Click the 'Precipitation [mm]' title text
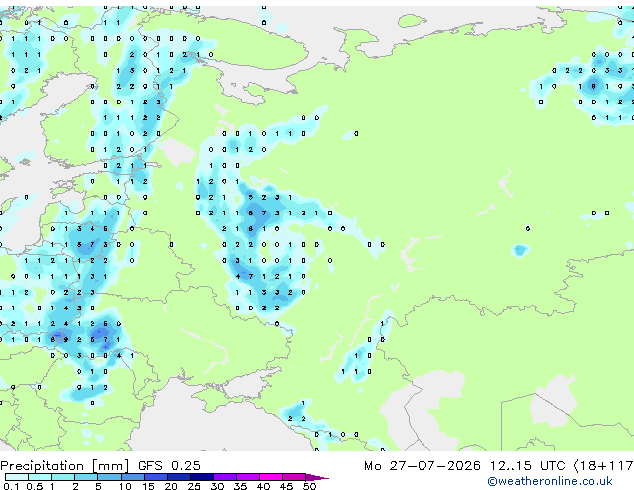This screenshot has height=490, width=634. (65, 466)
